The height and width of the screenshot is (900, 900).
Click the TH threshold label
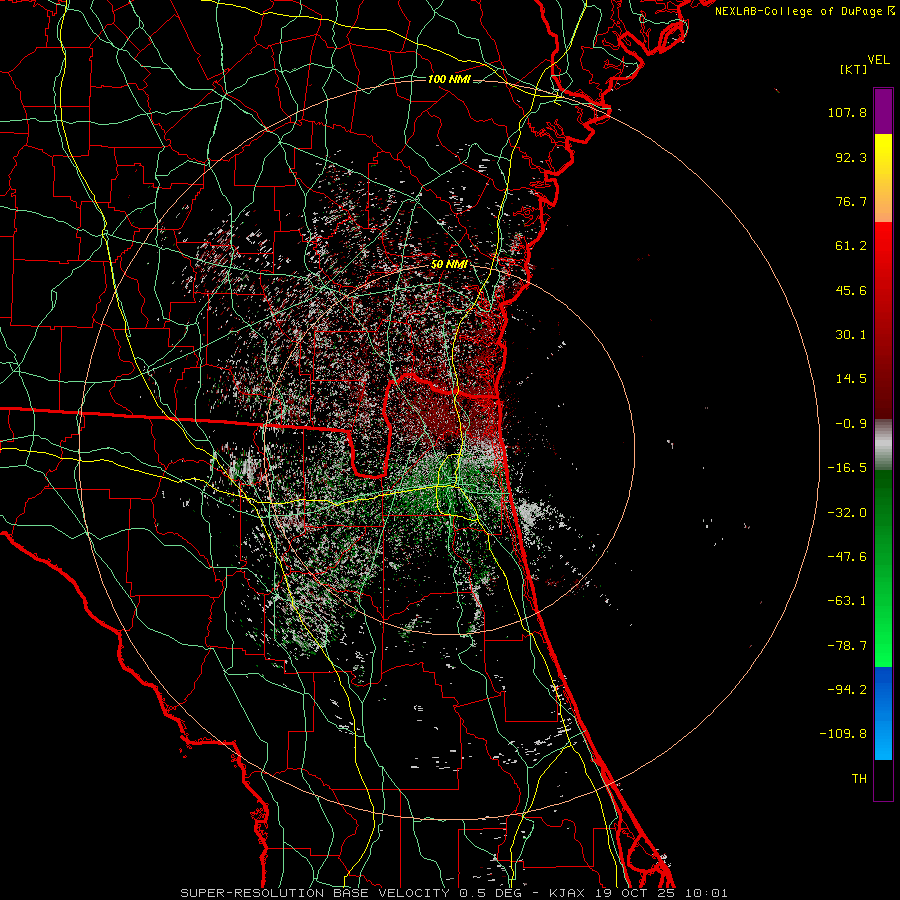859,779
